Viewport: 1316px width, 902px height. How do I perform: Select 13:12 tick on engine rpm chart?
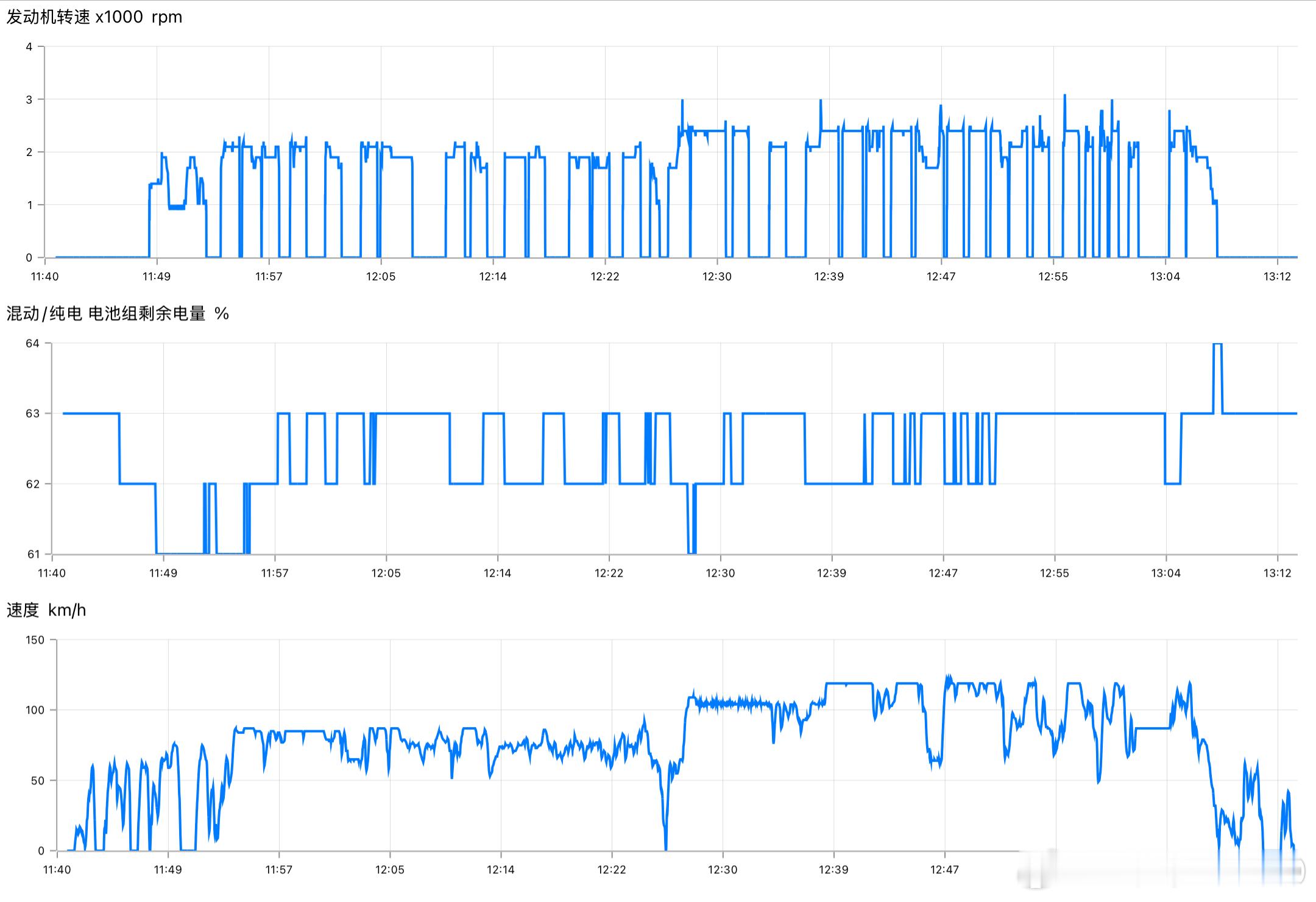pyautogui.click(x=1277, y=277)
